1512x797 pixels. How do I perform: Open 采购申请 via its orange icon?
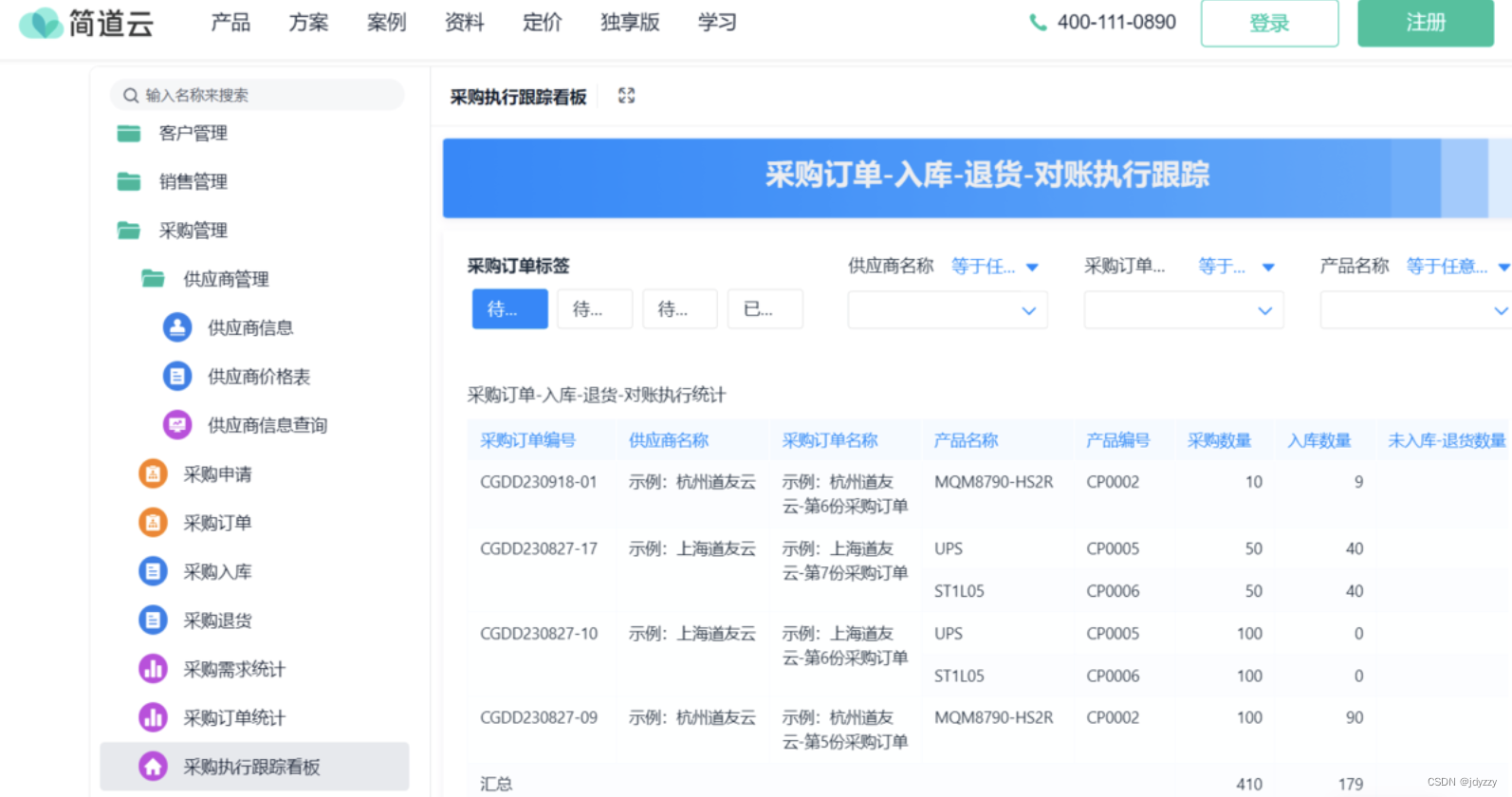153,473
